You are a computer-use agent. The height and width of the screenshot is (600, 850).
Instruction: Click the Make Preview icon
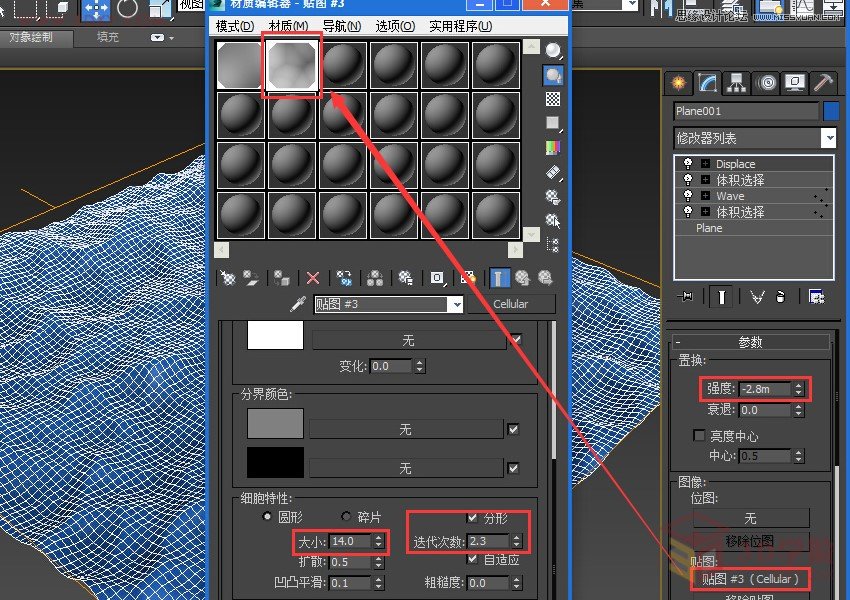coord(553,172)
